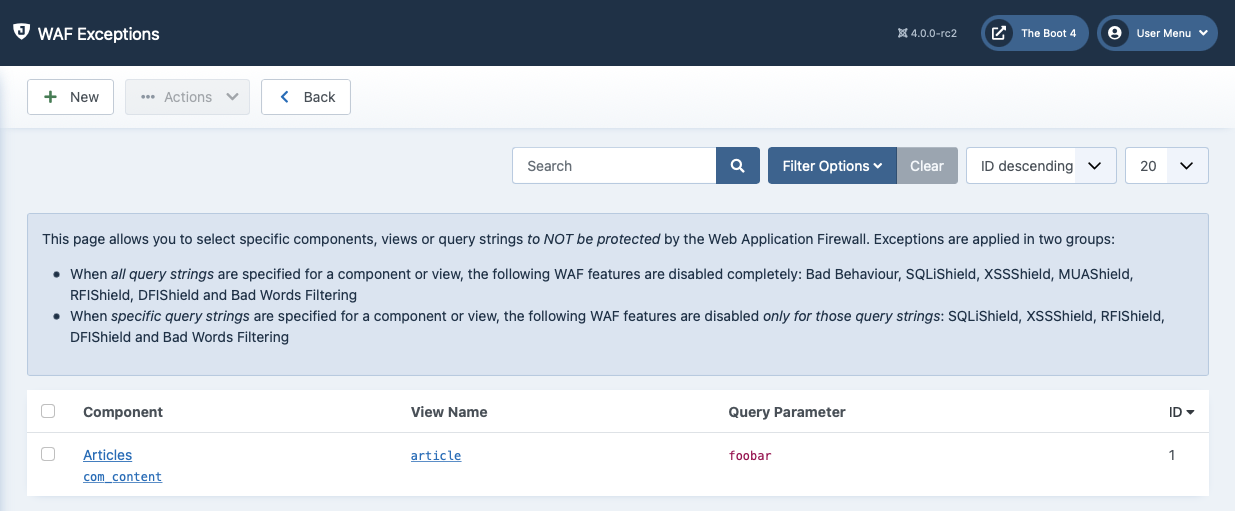
Task: Expand the Filter Options panel
Action: coord(831,166)
